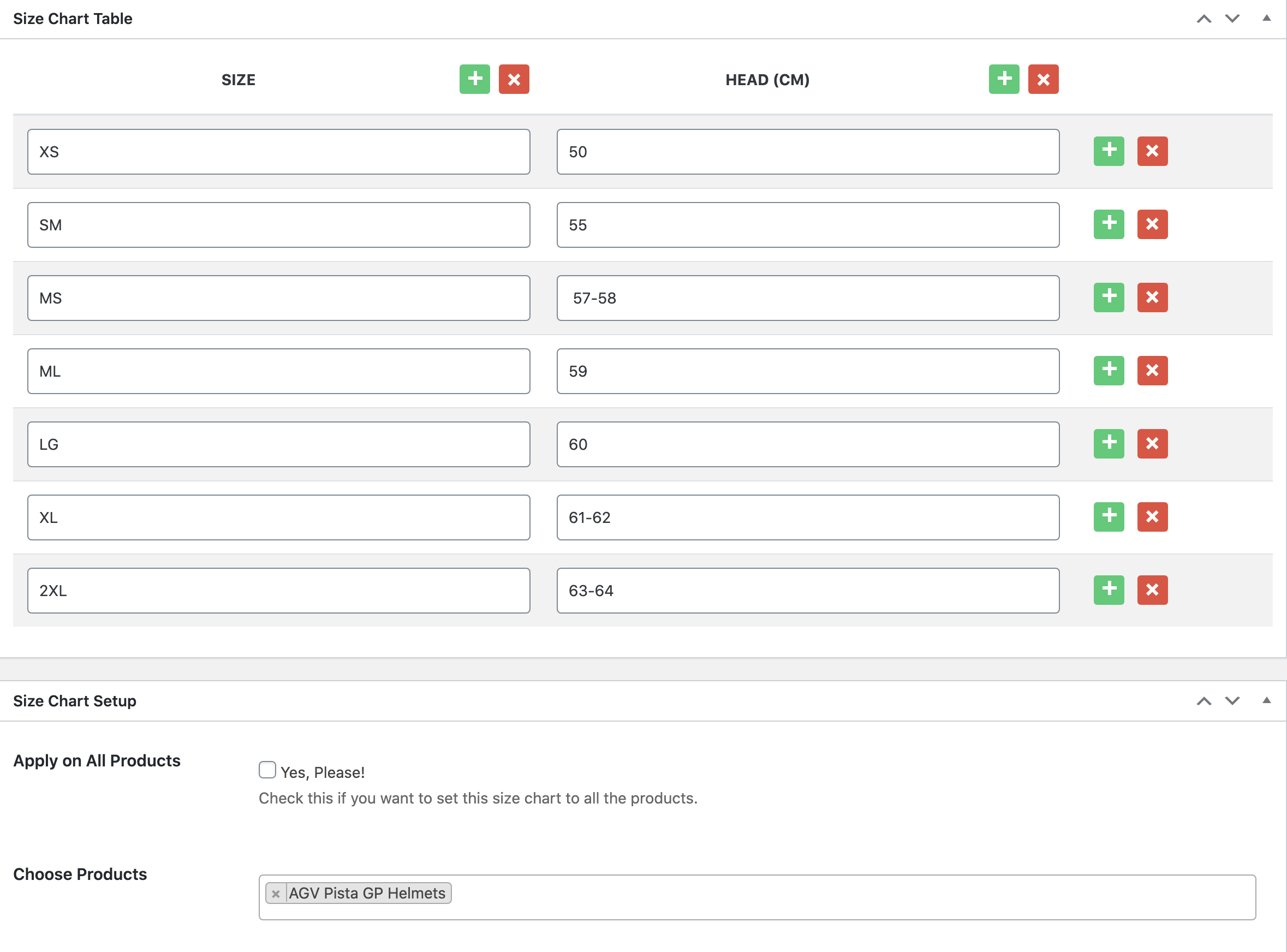Add a column after HEAD (CM)
The width and height of the screenshot is (1287, 952).
[x=1004, y=79]
